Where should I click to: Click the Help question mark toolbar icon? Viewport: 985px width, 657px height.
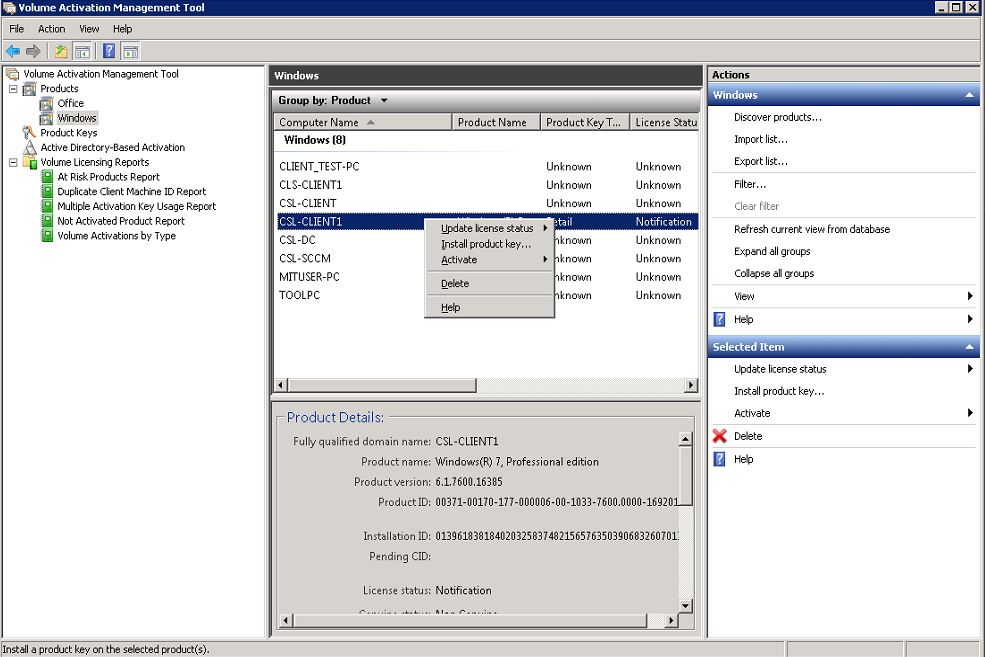108,50
